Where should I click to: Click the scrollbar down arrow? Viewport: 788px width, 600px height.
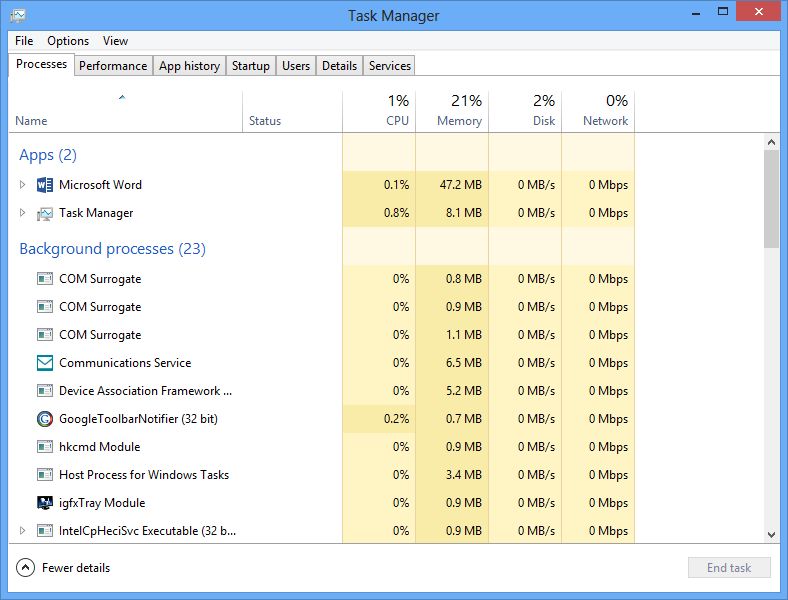click(x=771, y=535)
